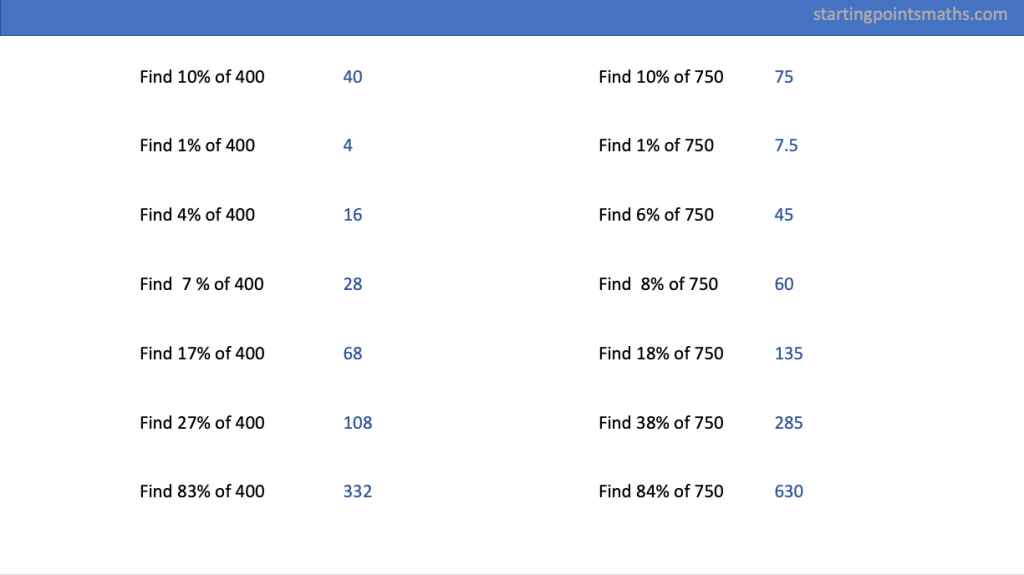
Task: Click the startingpointsmaths.com link
Action: [x=909, y=14]
